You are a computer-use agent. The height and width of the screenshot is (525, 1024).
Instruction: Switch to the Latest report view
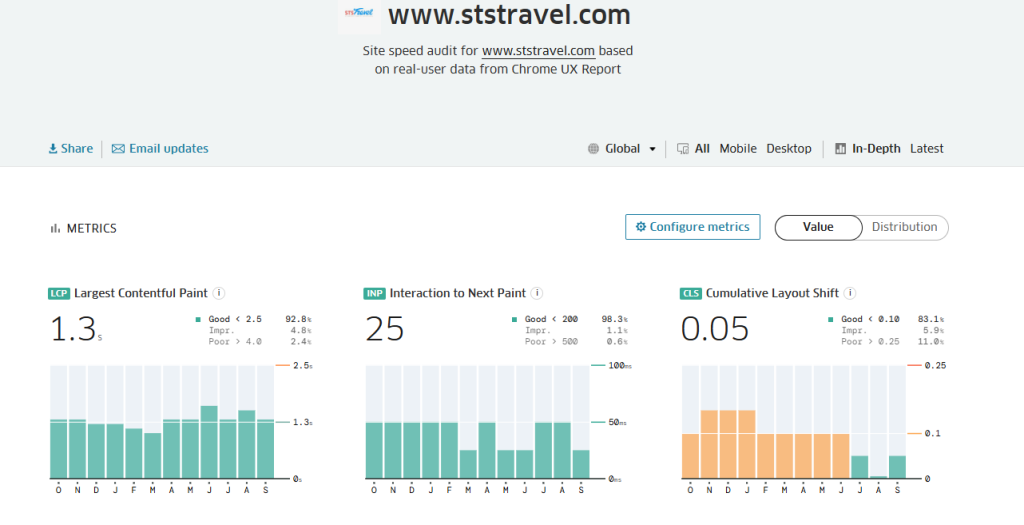coord(926,149)
